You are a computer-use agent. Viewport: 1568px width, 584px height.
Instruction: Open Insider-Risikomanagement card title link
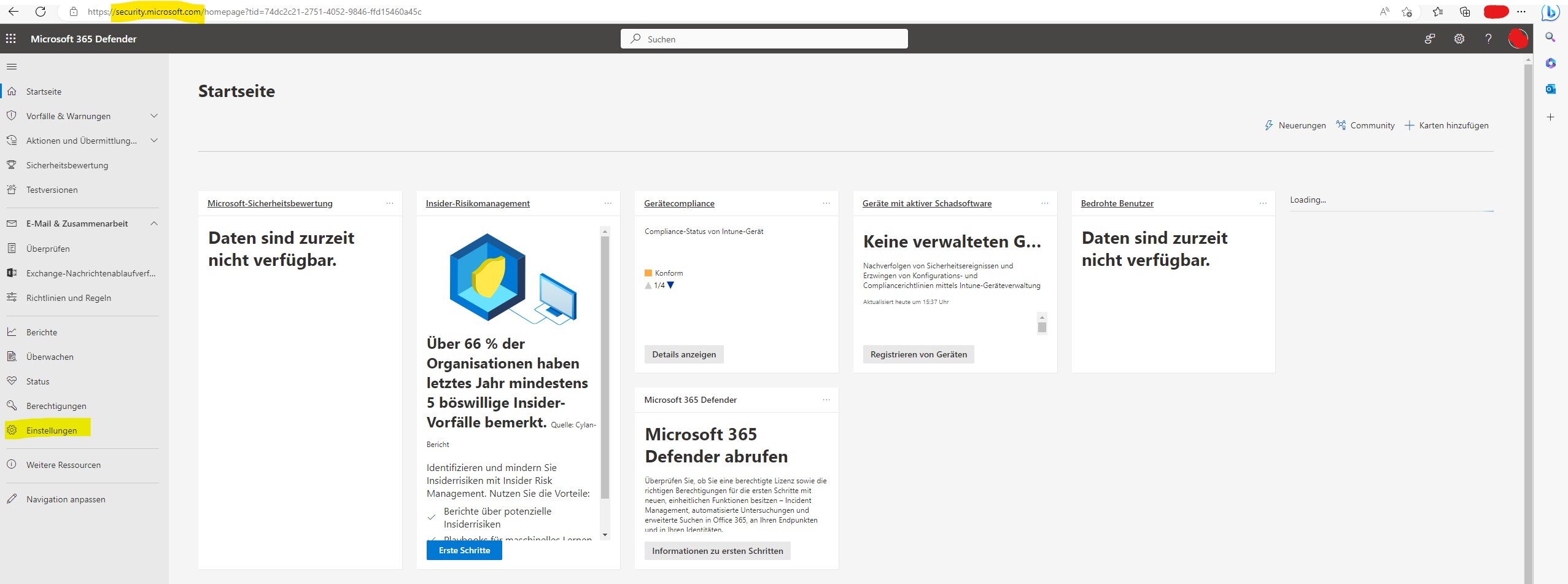pos(478,203)
